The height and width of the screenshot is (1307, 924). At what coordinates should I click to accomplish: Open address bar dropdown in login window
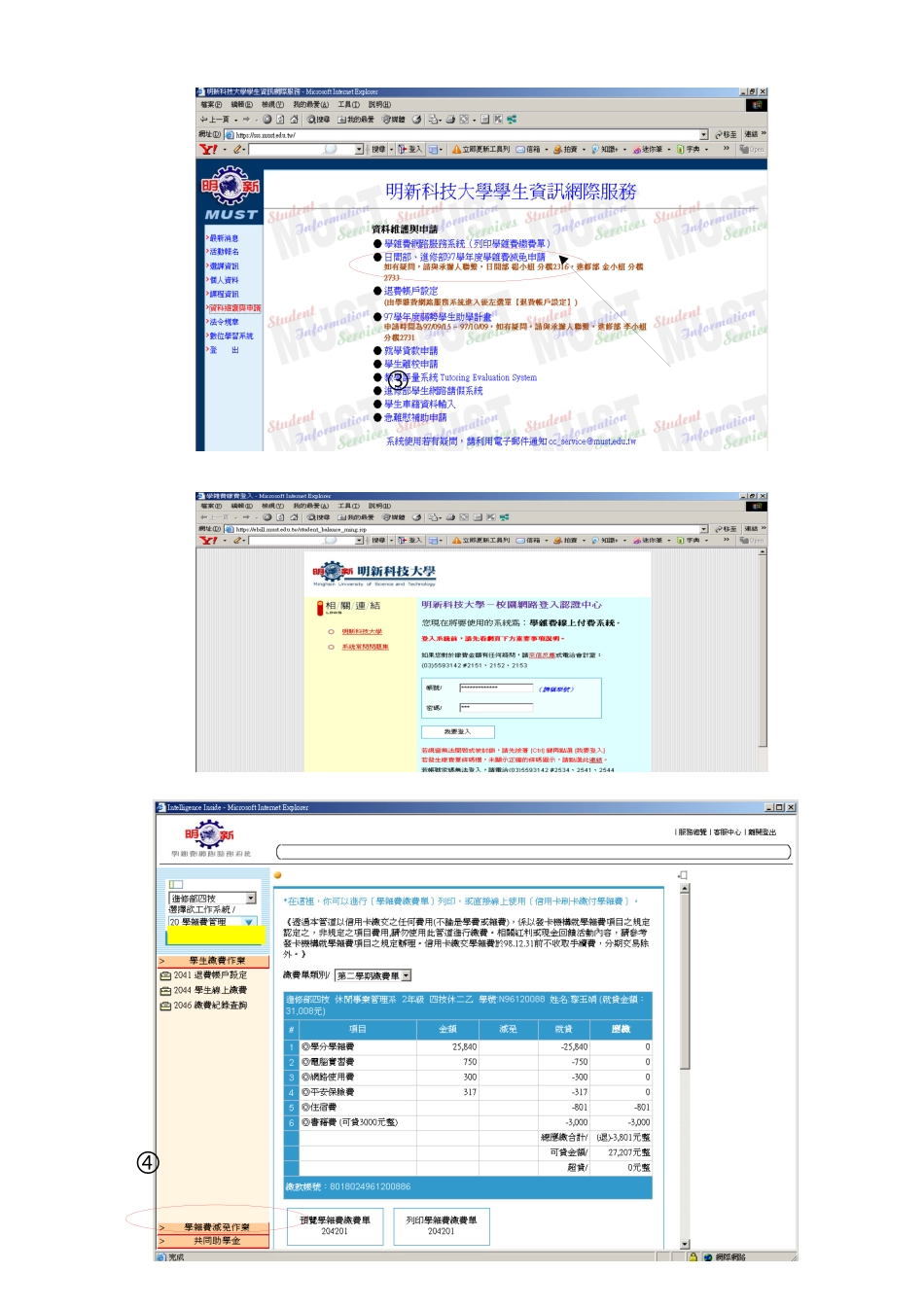[704, 530]
